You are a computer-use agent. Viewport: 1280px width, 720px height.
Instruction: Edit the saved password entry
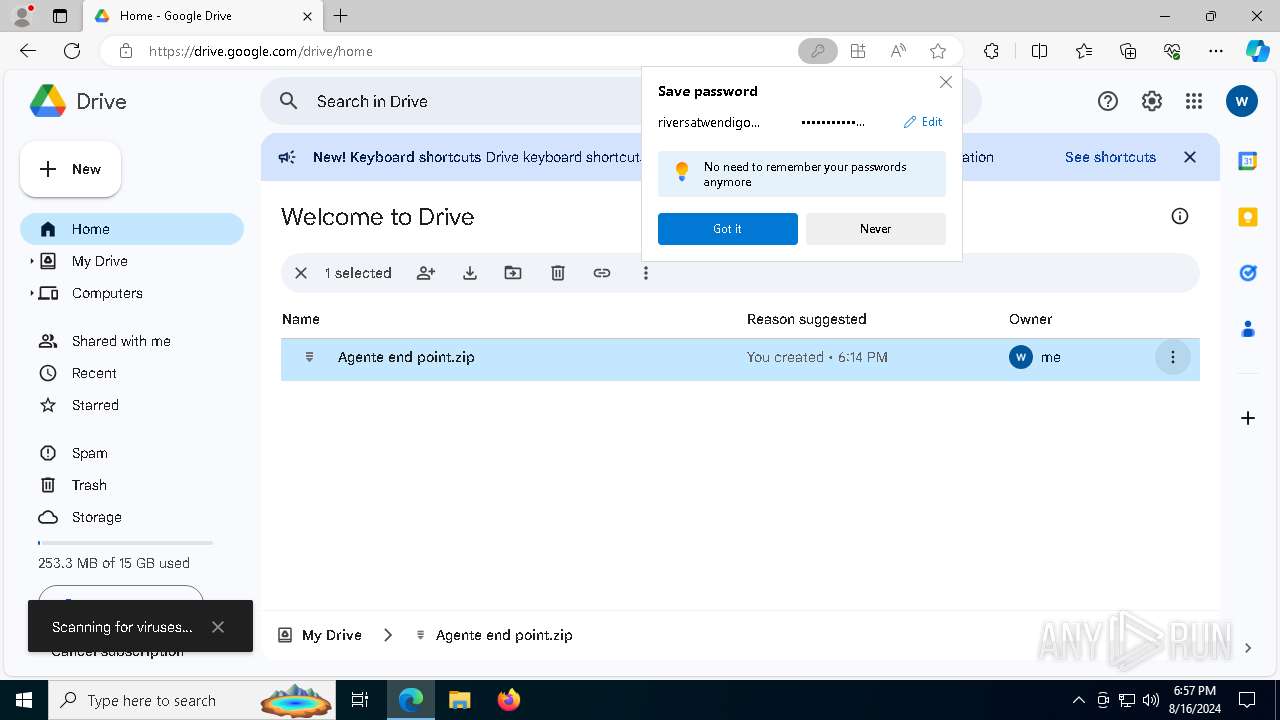923,122
